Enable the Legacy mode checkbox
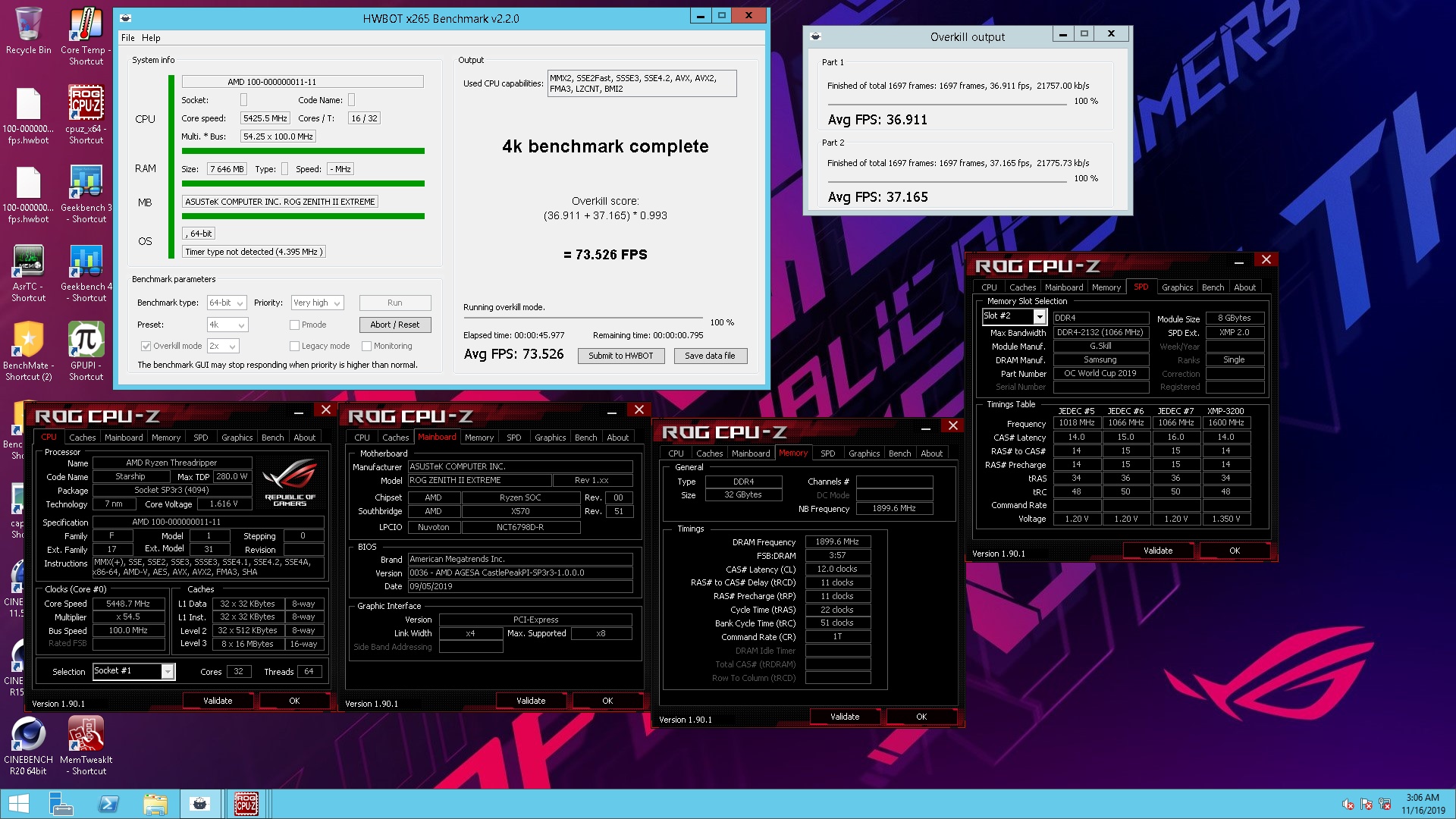Viewport: 1456px width, 819px height. click(294, 346)
